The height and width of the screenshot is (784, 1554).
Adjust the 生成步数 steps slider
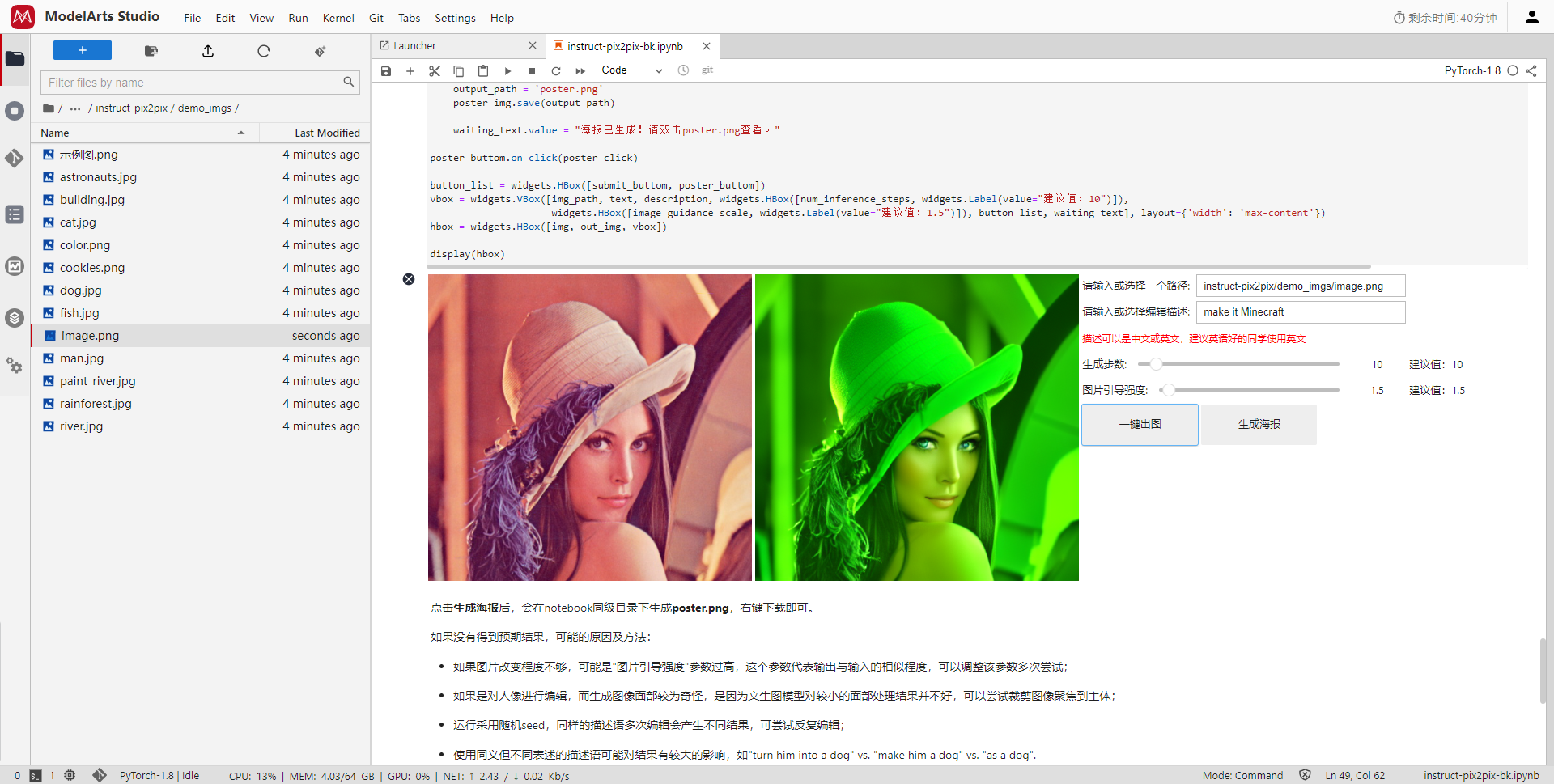coord(1238,364)
